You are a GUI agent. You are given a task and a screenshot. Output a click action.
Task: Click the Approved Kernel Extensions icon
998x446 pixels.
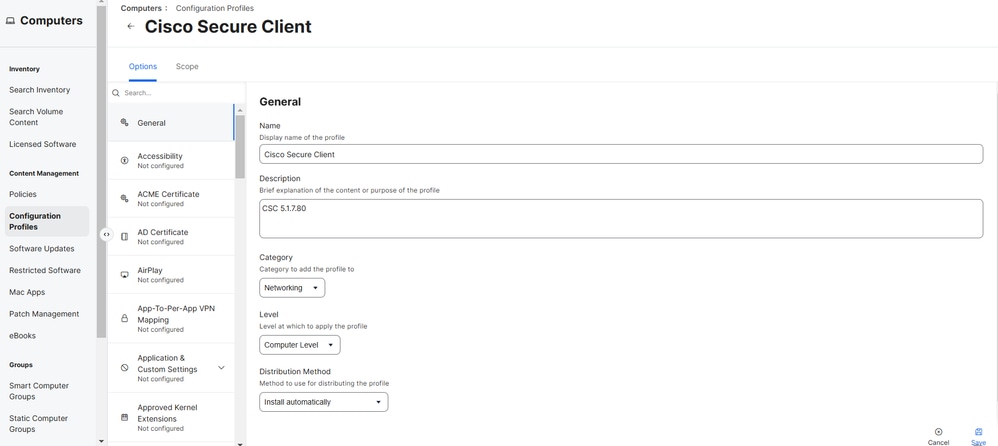tap(124, 417)
